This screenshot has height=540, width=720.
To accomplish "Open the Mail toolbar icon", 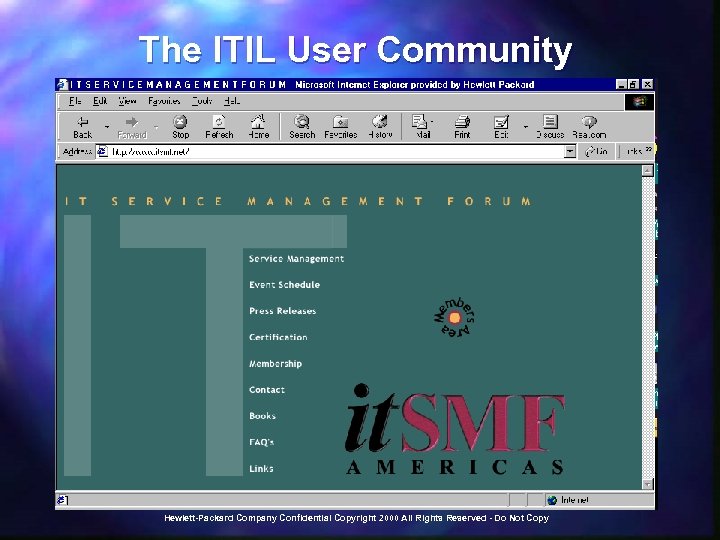I will pos(422,127).
